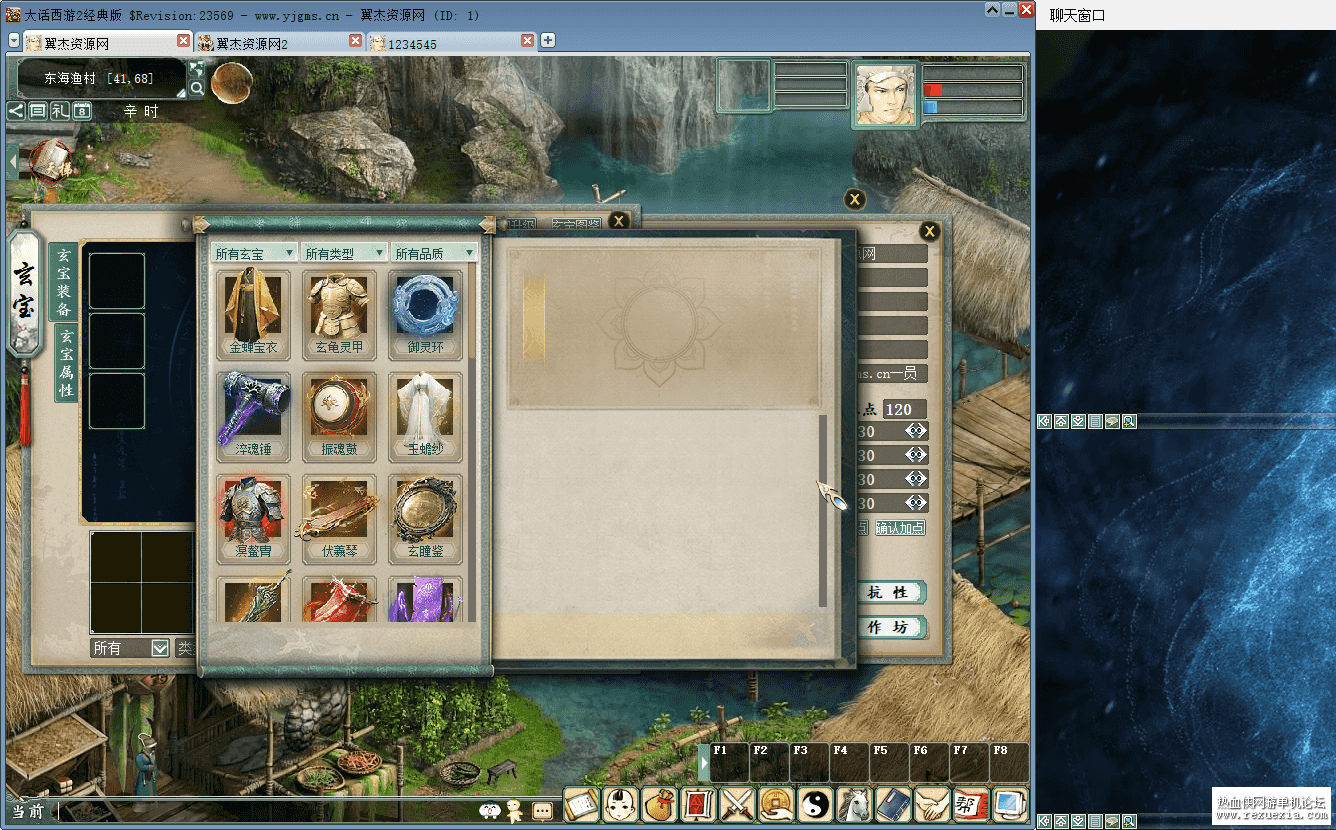Open the 礼 gift icon

[x=60, y=111]
